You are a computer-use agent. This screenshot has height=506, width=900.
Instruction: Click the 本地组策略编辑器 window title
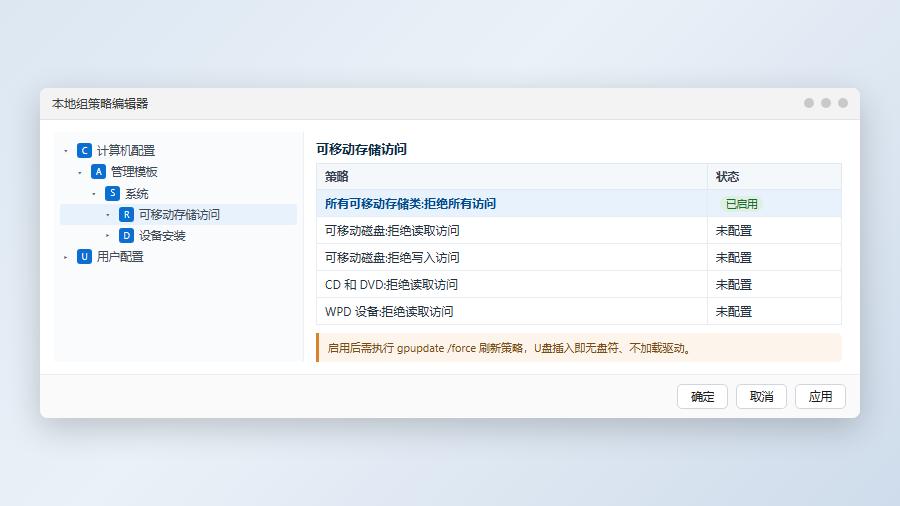(100, 104)
